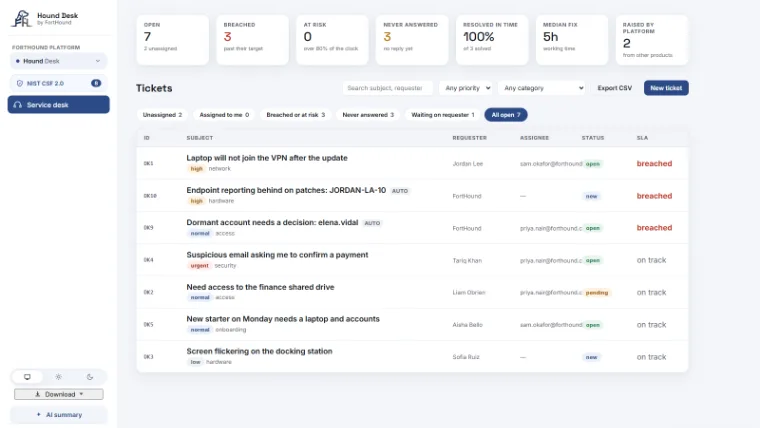
Task: Open the Download dropdown button
Action: tap(59, 394)
